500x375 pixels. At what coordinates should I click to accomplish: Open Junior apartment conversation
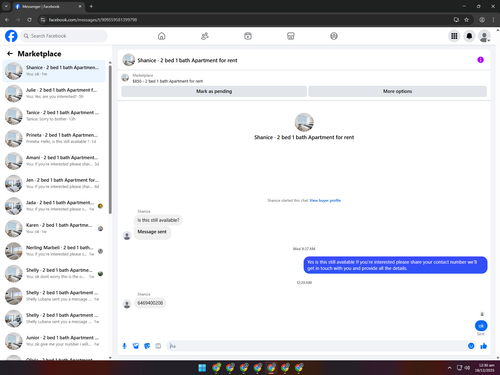pyautogui.click(x=54, y=341)
